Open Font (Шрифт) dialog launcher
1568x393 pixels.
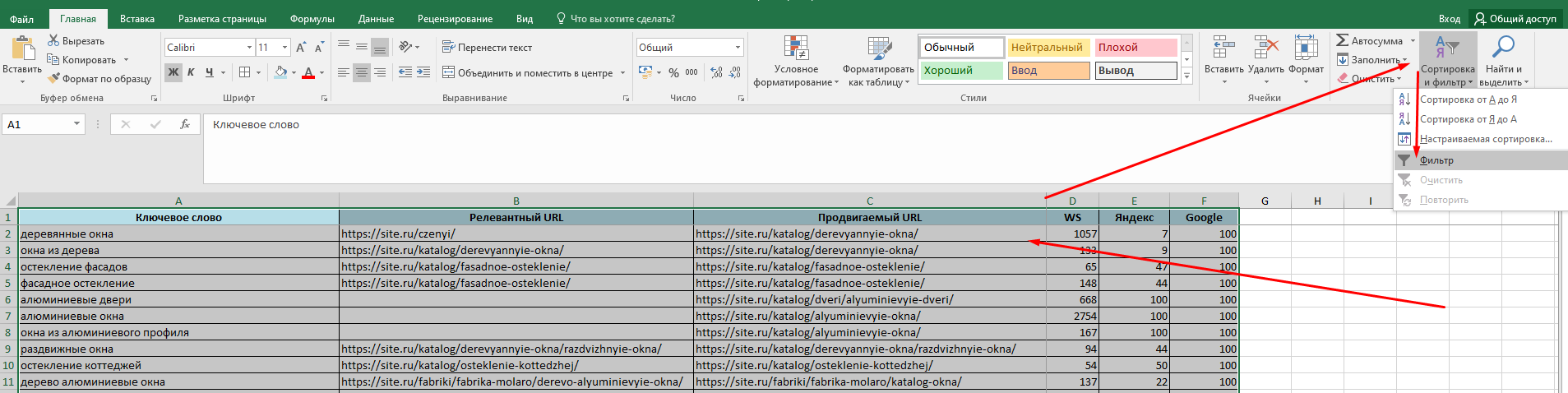pyautogui.click(x=324, y=98)
